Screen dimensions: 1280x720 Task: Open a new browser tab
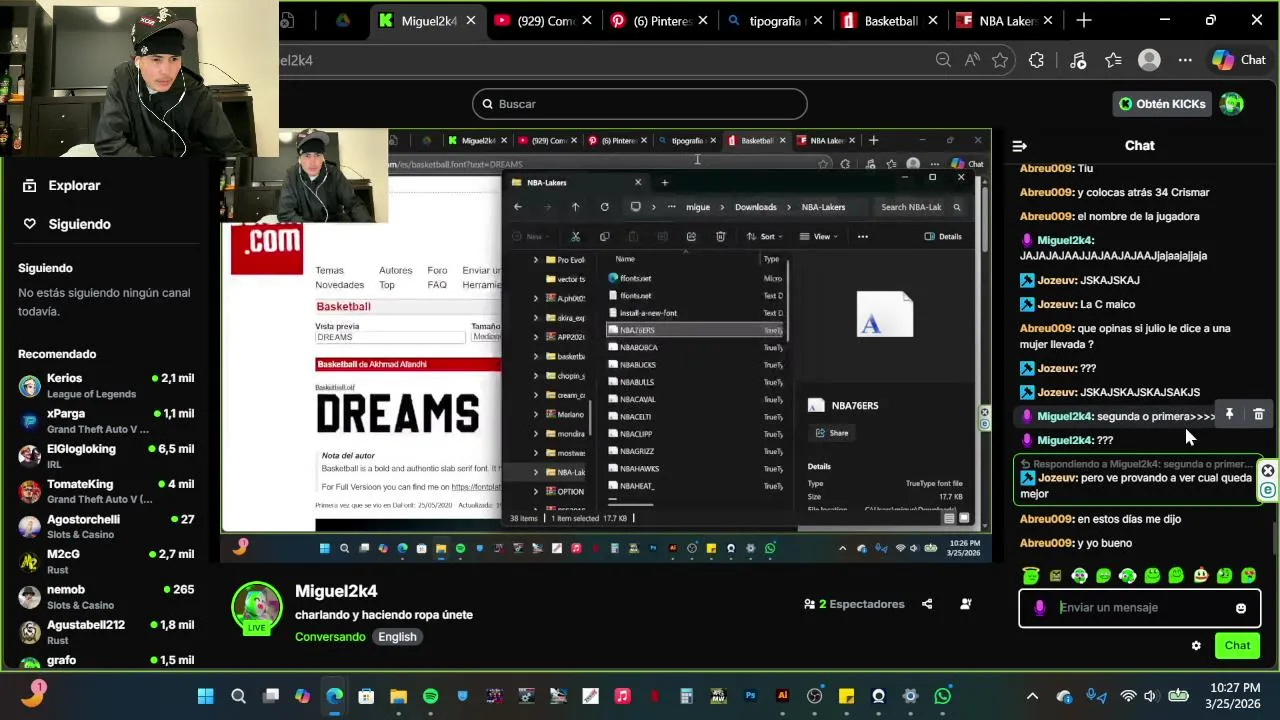(1084, 20)
